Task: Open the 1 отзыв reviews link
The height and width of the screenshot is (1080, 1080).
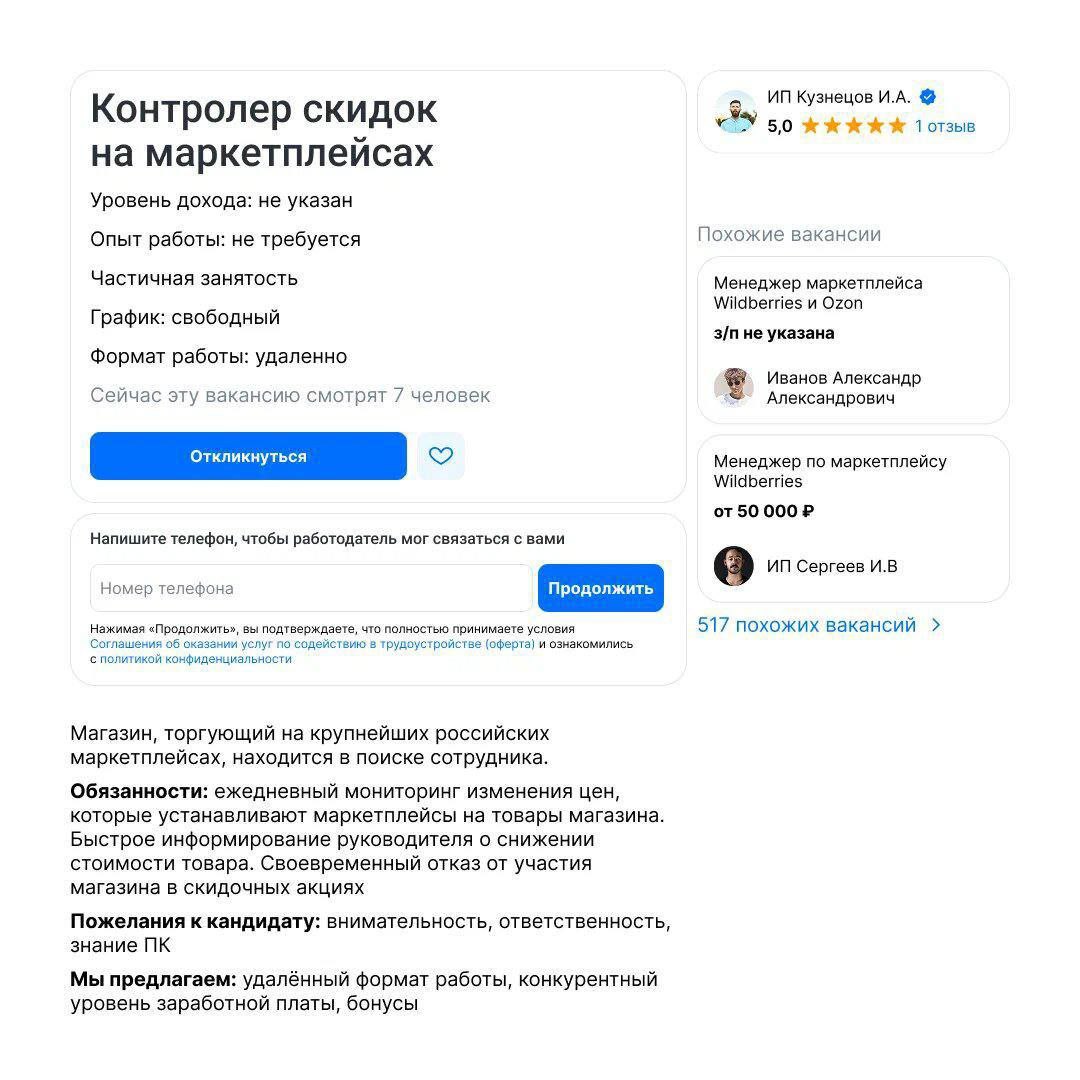Action: coord(945,126)
